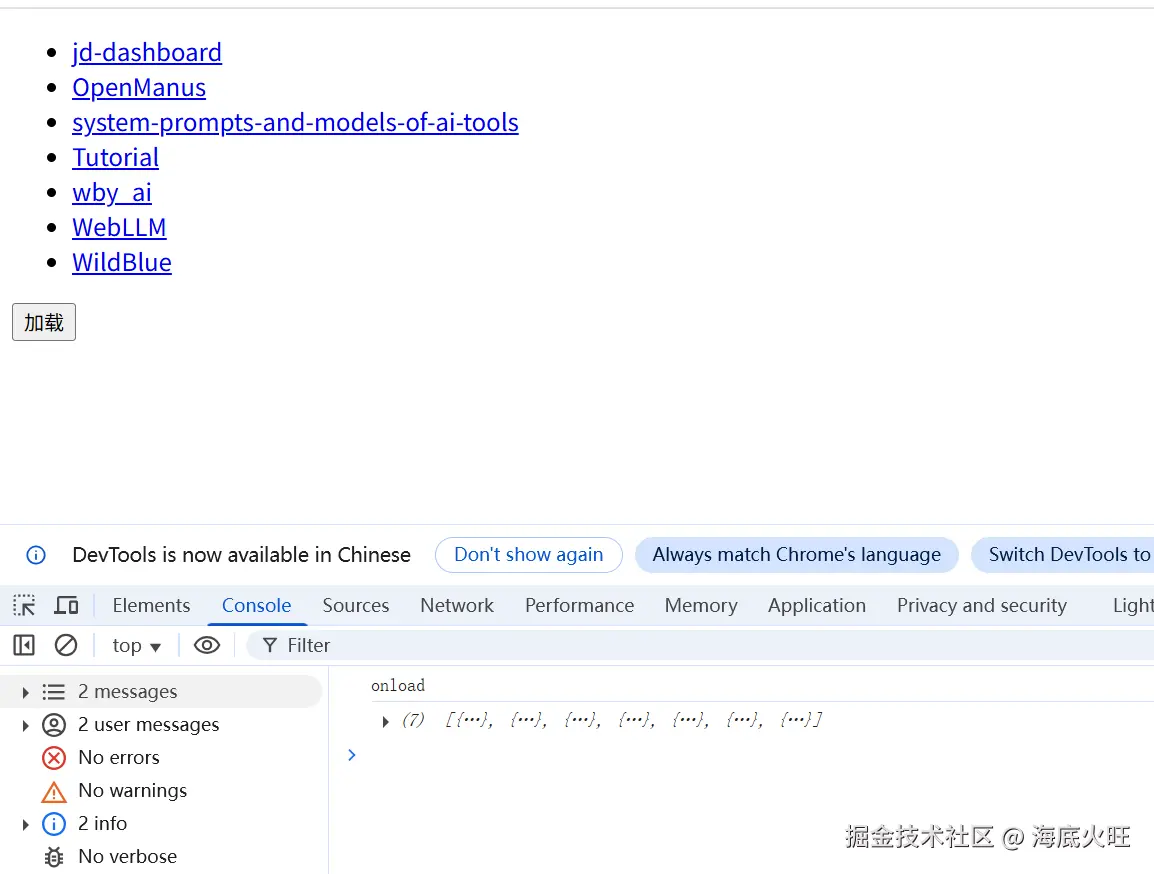Click the console Filter input field
The image size is (1154, 874).
click(x=699, y=645)
